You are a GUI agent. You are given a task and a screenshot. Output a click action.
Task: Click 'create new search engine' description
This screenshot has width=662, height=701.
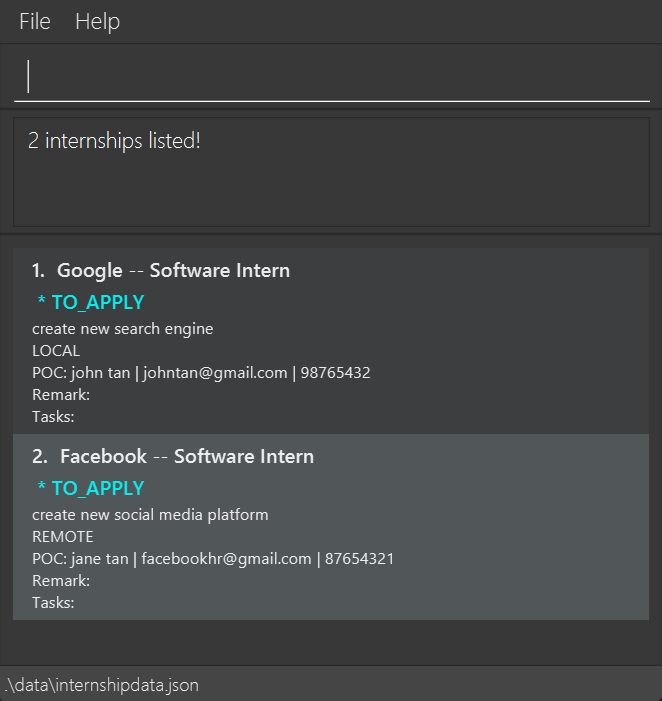122,329
